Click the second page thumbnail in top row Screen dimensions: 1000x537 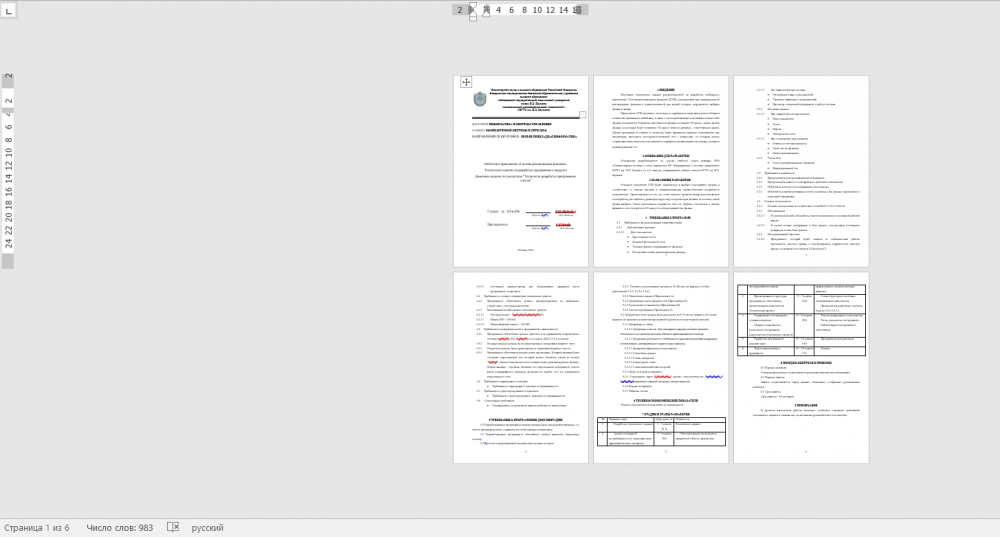661,171
